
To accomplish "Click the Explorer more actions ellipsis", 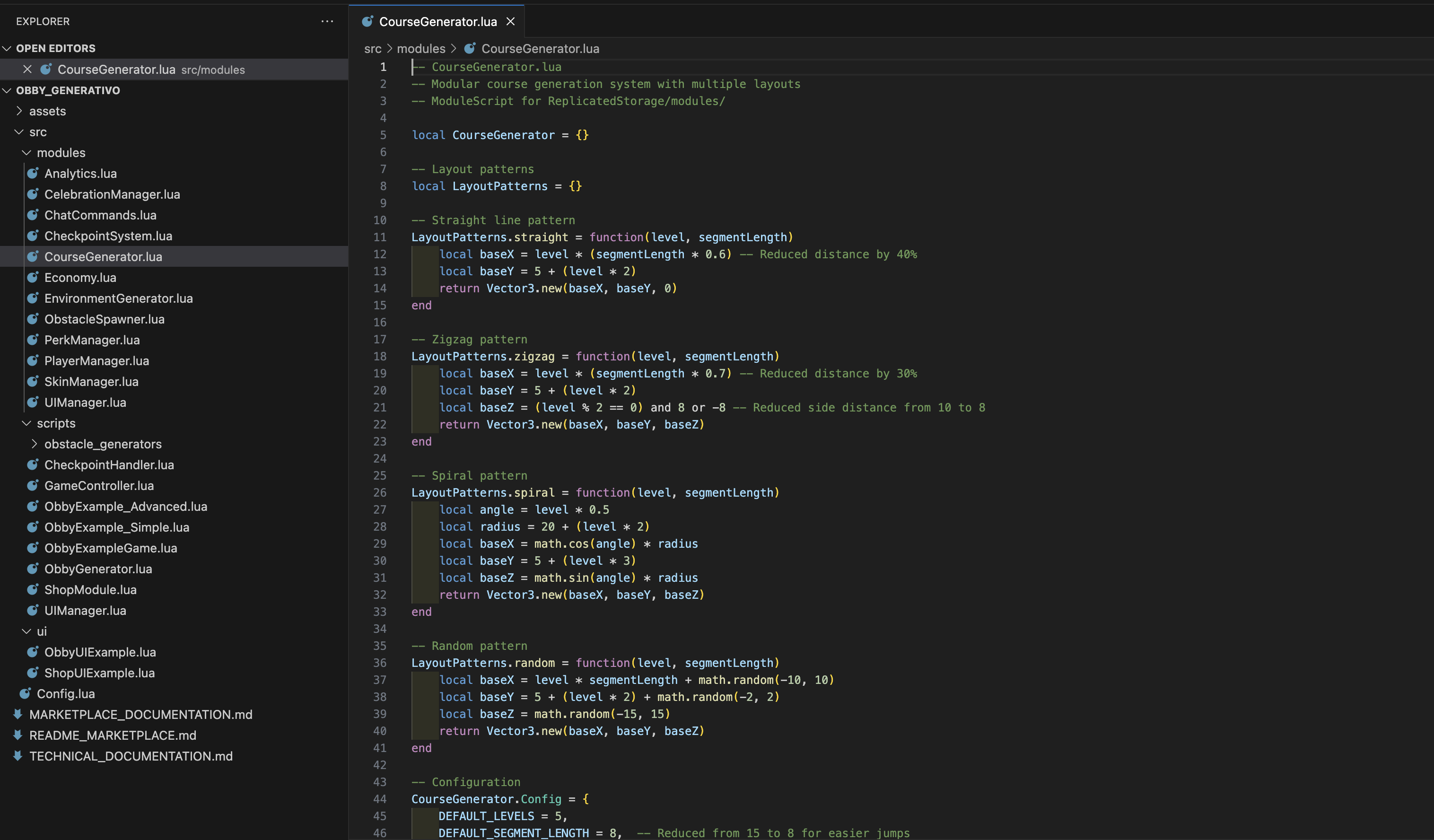I will coord(327,21).
